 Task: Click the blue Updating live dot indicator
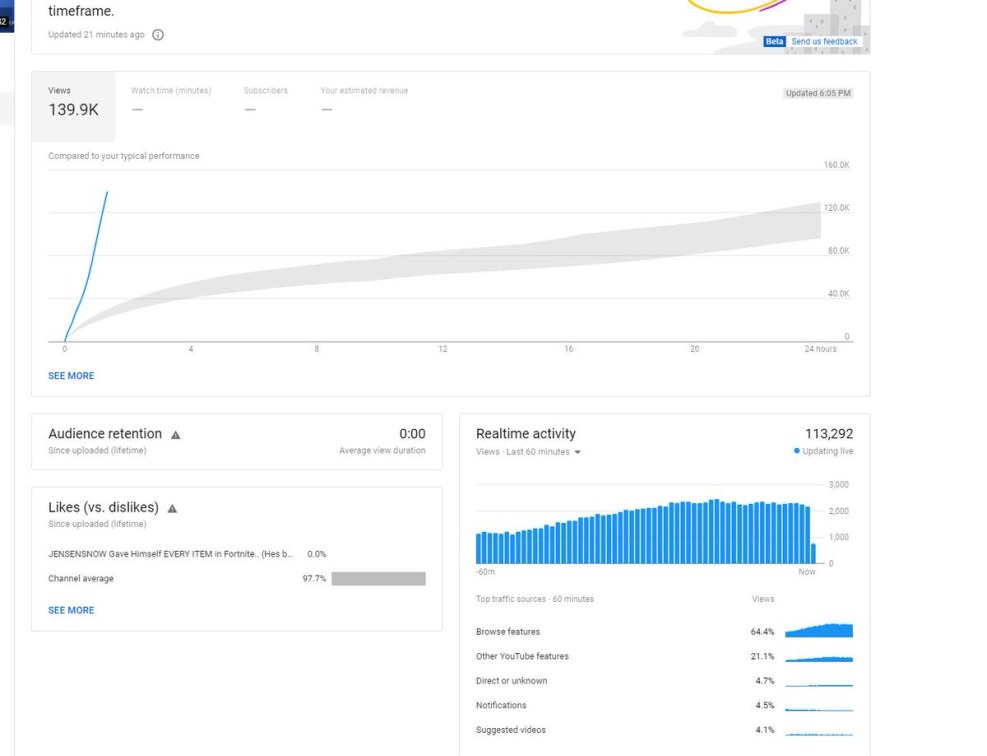(796, 451)
